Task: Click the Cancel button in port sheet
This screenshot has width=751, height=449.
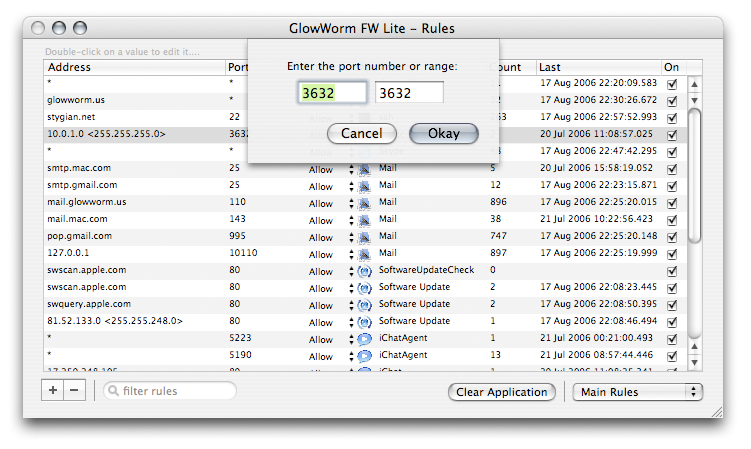Action: coord(362,133)
